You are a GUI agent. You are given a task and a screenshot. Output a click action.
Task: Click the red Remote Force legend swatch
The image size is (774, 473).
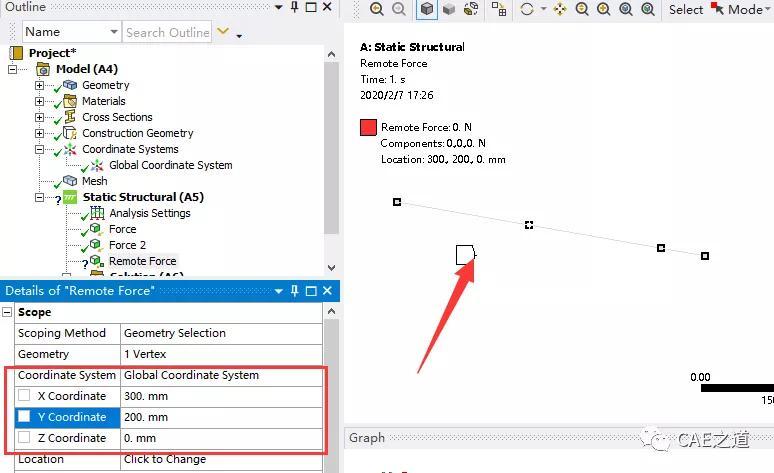[x=368, y=127]
